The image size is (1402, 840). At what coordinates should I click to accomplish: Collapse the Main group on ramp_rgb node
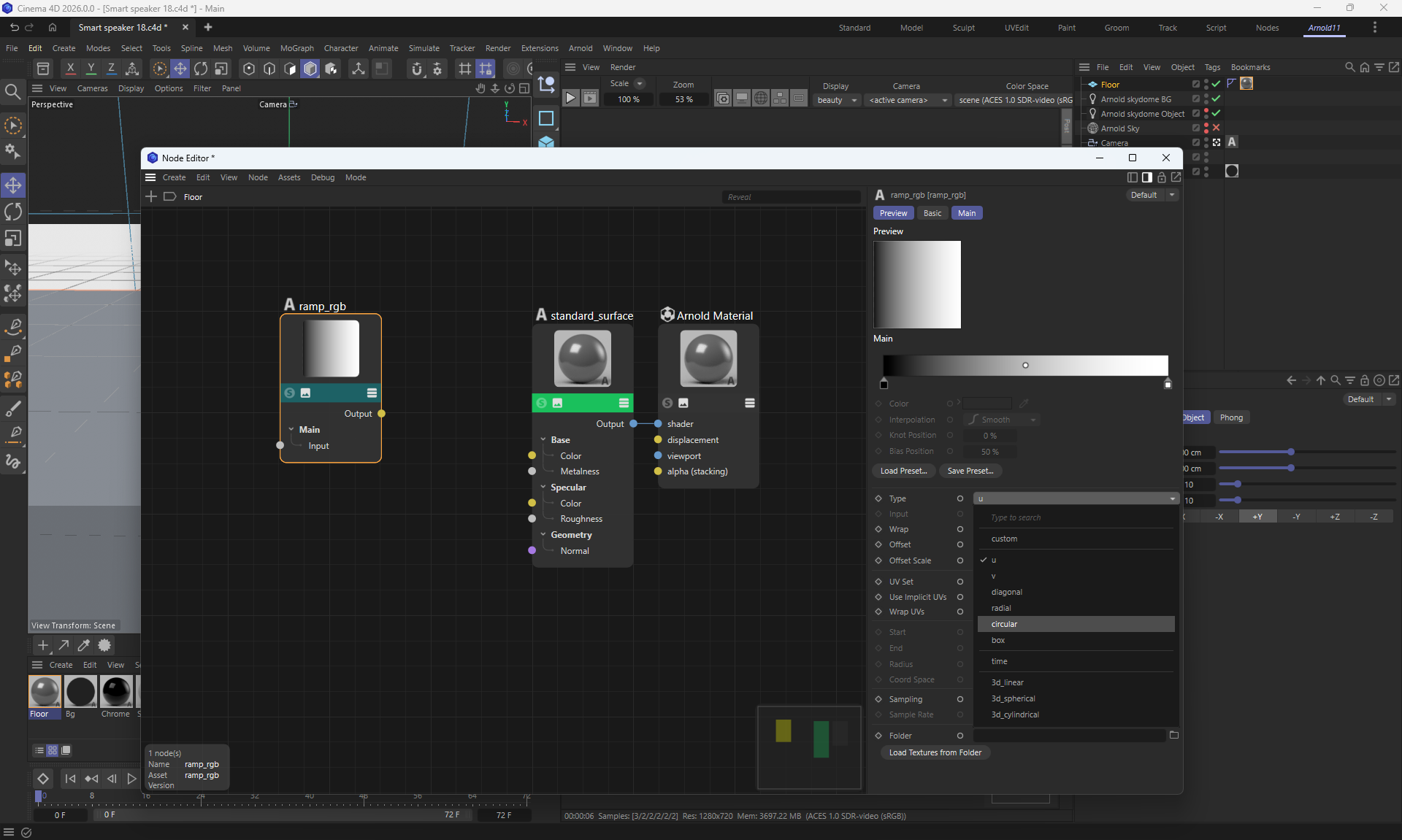click(x=291, y=430)
